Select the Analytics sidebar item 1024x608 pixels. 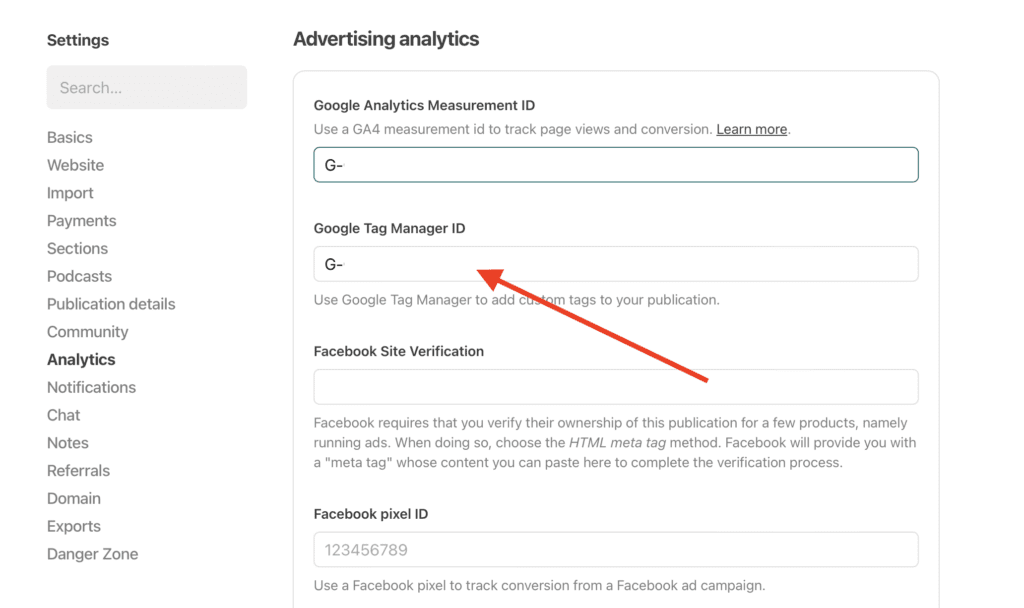click(81, 359)
